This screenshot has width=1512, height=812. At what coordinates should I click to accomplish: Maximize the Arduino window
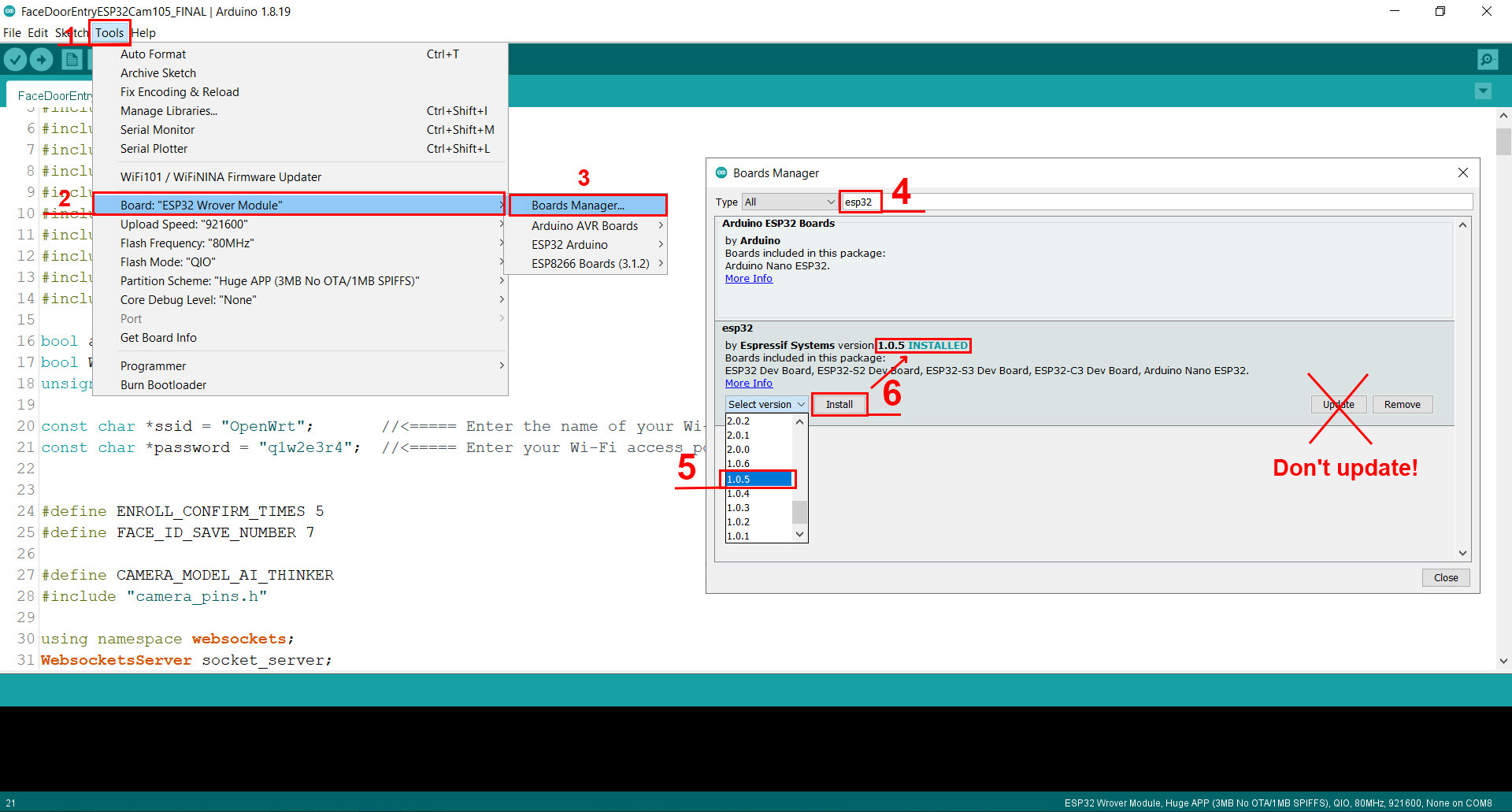[x=1440, y=11]
